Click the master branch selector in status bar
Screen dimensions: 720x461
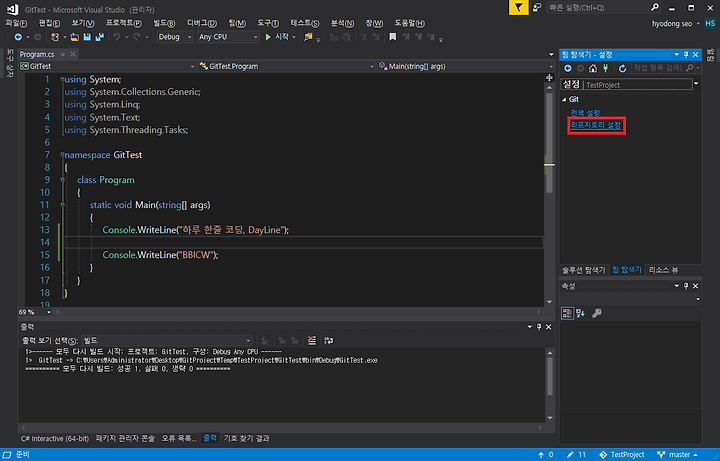pos(677,455)
